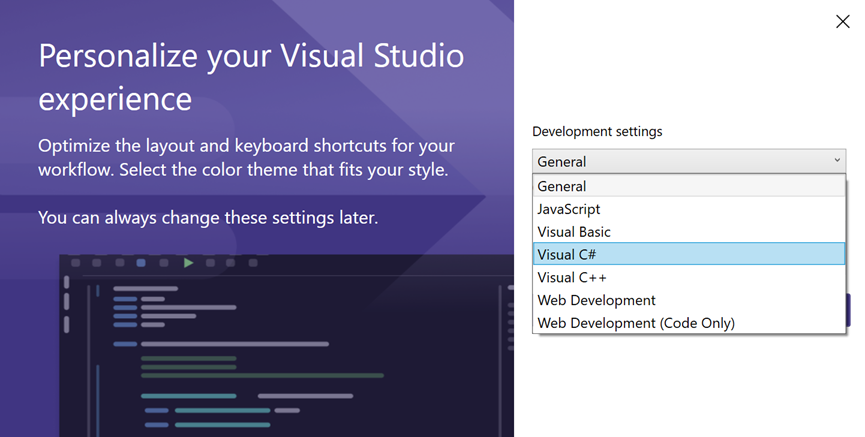
Task: Choose General from the dropdown list
Action: click(x=688, y=186)
